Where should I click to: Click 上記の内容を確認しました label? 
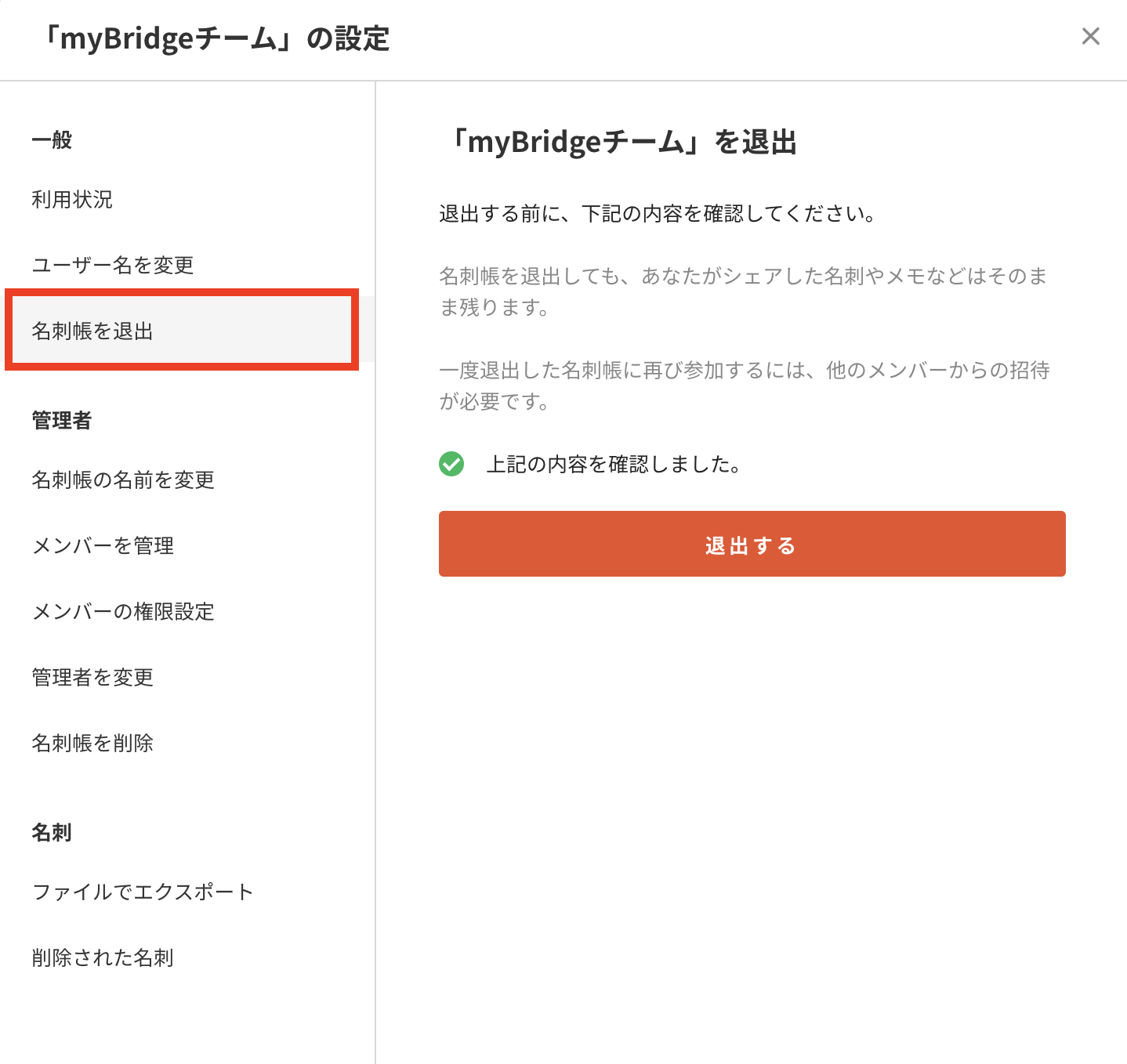tap(614, 464)
